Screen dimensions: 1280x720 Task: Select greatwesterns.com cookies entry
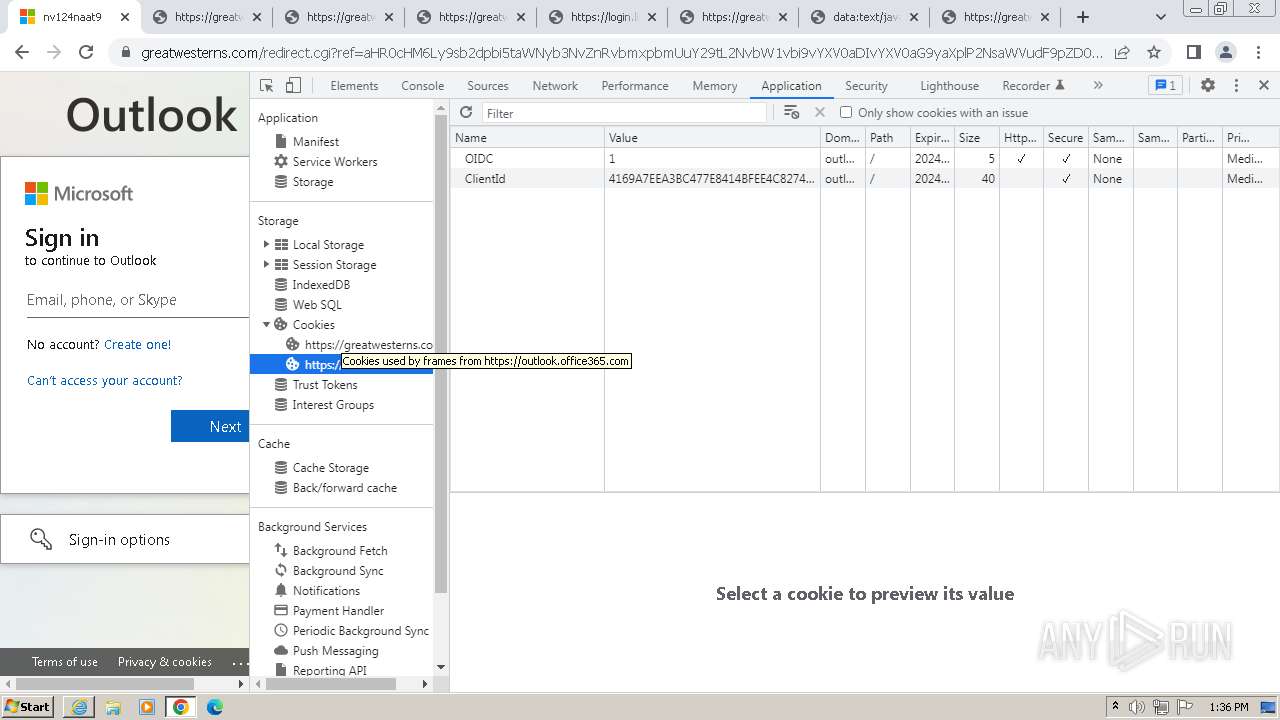(359, 345)
